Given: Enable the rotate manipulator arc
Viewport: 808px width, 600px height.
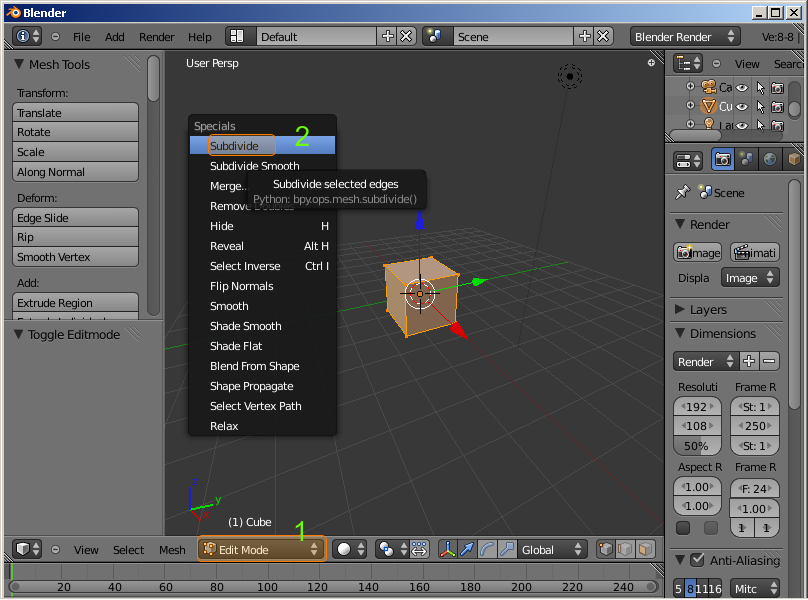Looking at the screenshot, I should [x=487, y=549].
